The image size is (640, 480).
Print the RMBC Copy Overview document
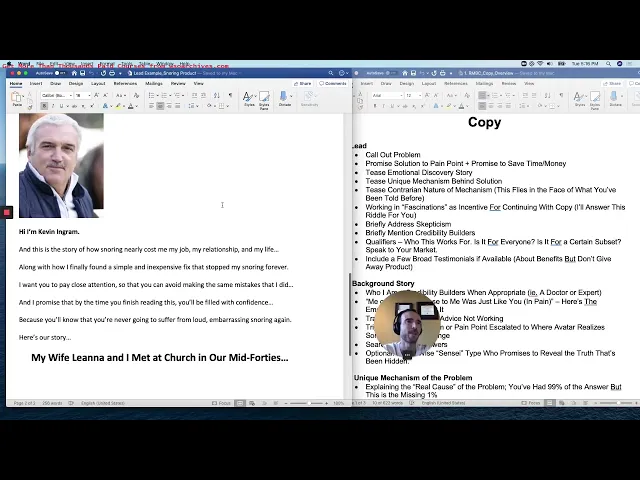(x=442, y=73)
